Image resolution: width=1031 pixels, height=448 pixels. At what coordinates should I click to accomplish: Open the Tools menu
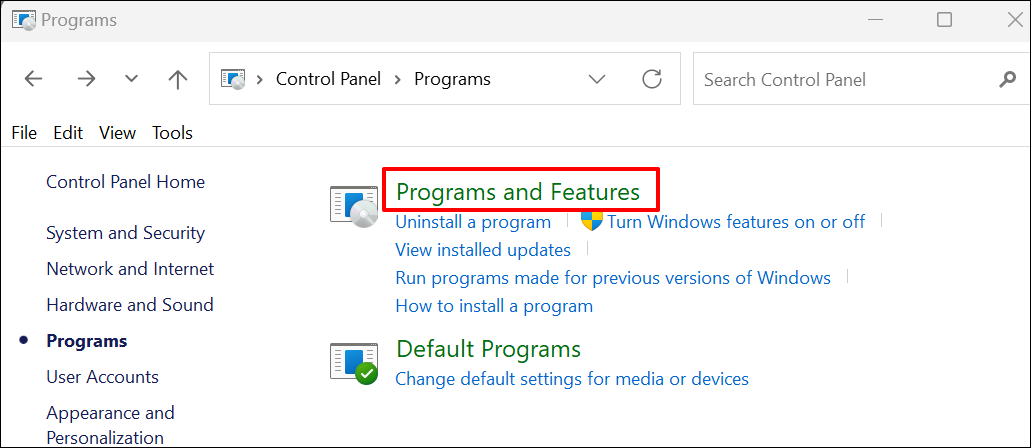pyautogui.click(x=172, y=132)
